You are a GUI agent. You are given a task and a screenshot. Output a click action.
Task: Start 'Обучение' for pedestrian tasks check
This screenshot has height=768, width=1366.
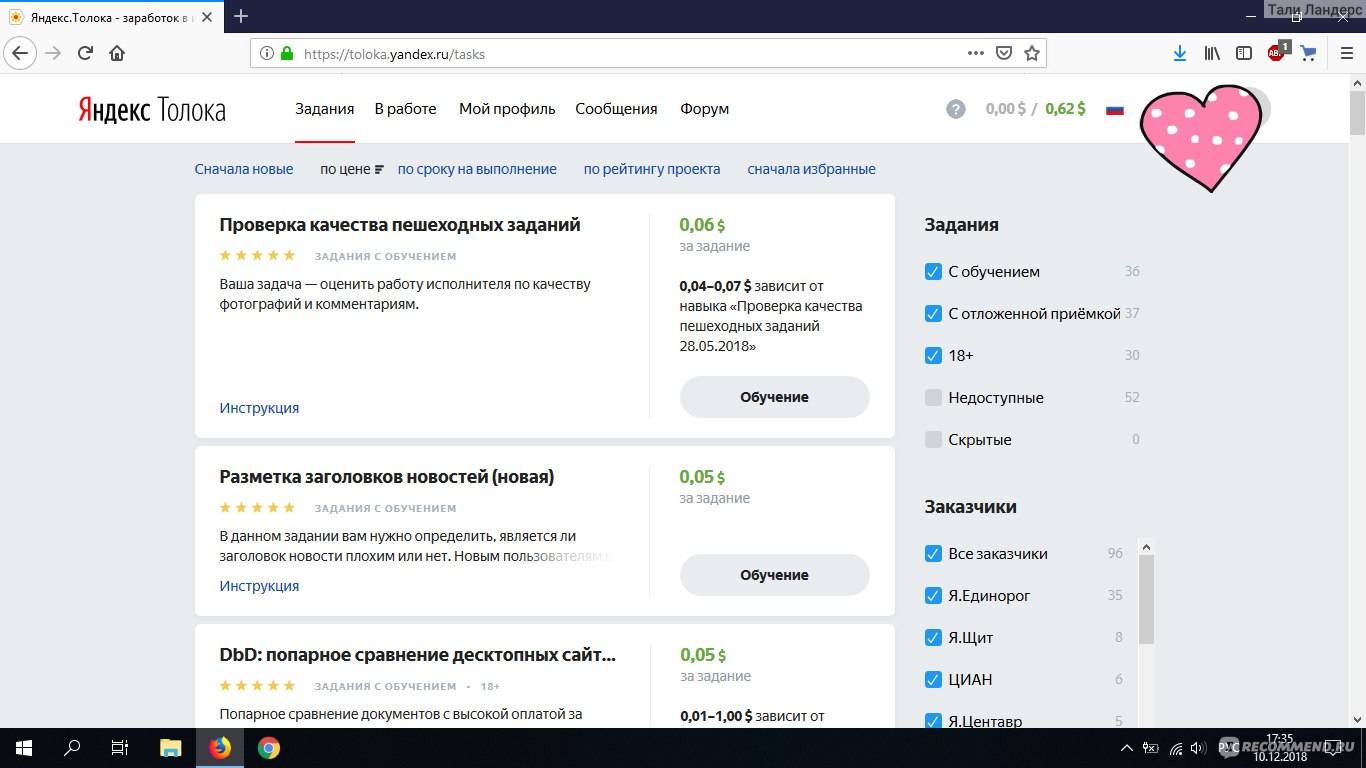(x=774, y=397)
